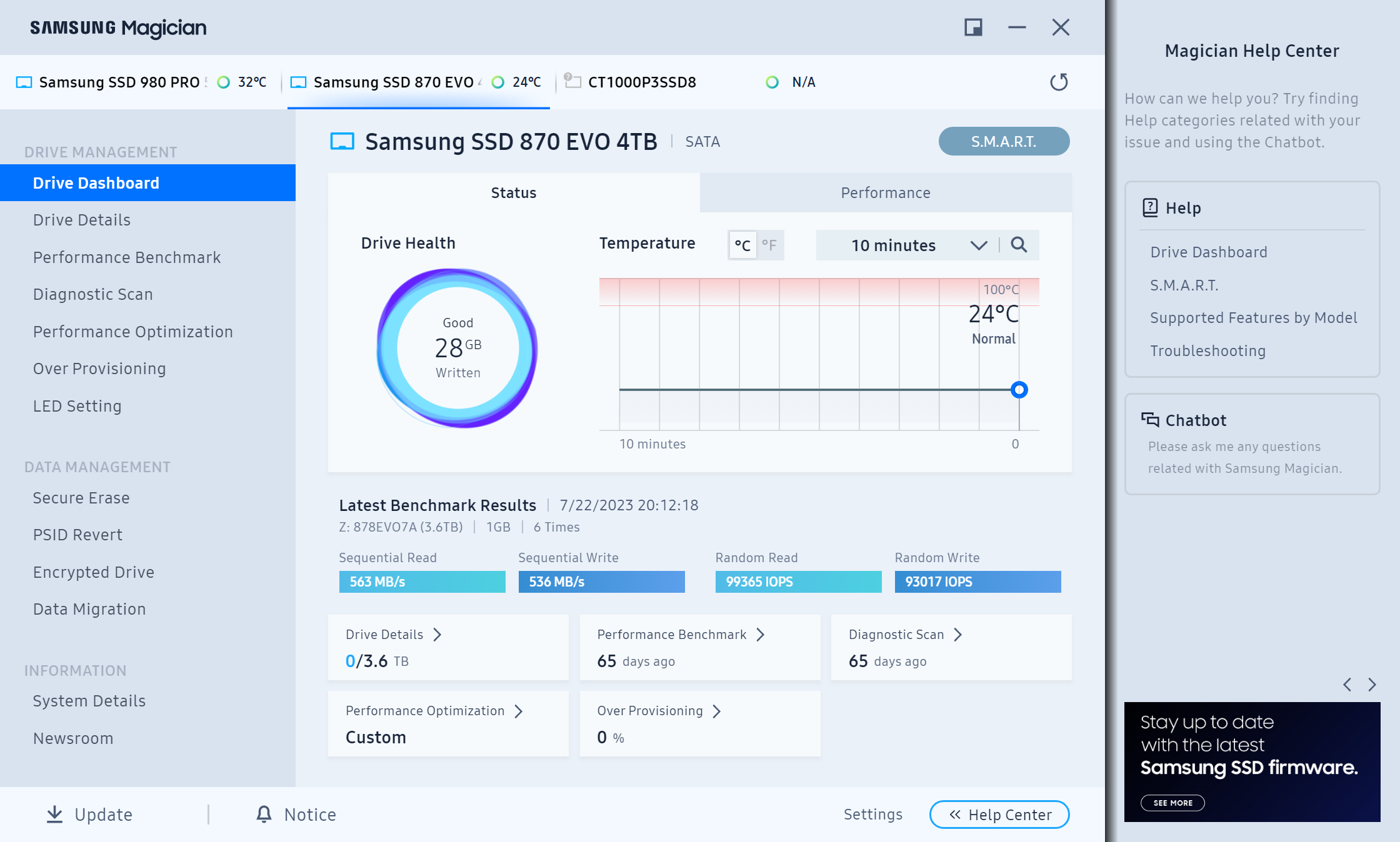Open the Chatbot panel
Screen dimensions: 1400x842
click(1252, 444)
